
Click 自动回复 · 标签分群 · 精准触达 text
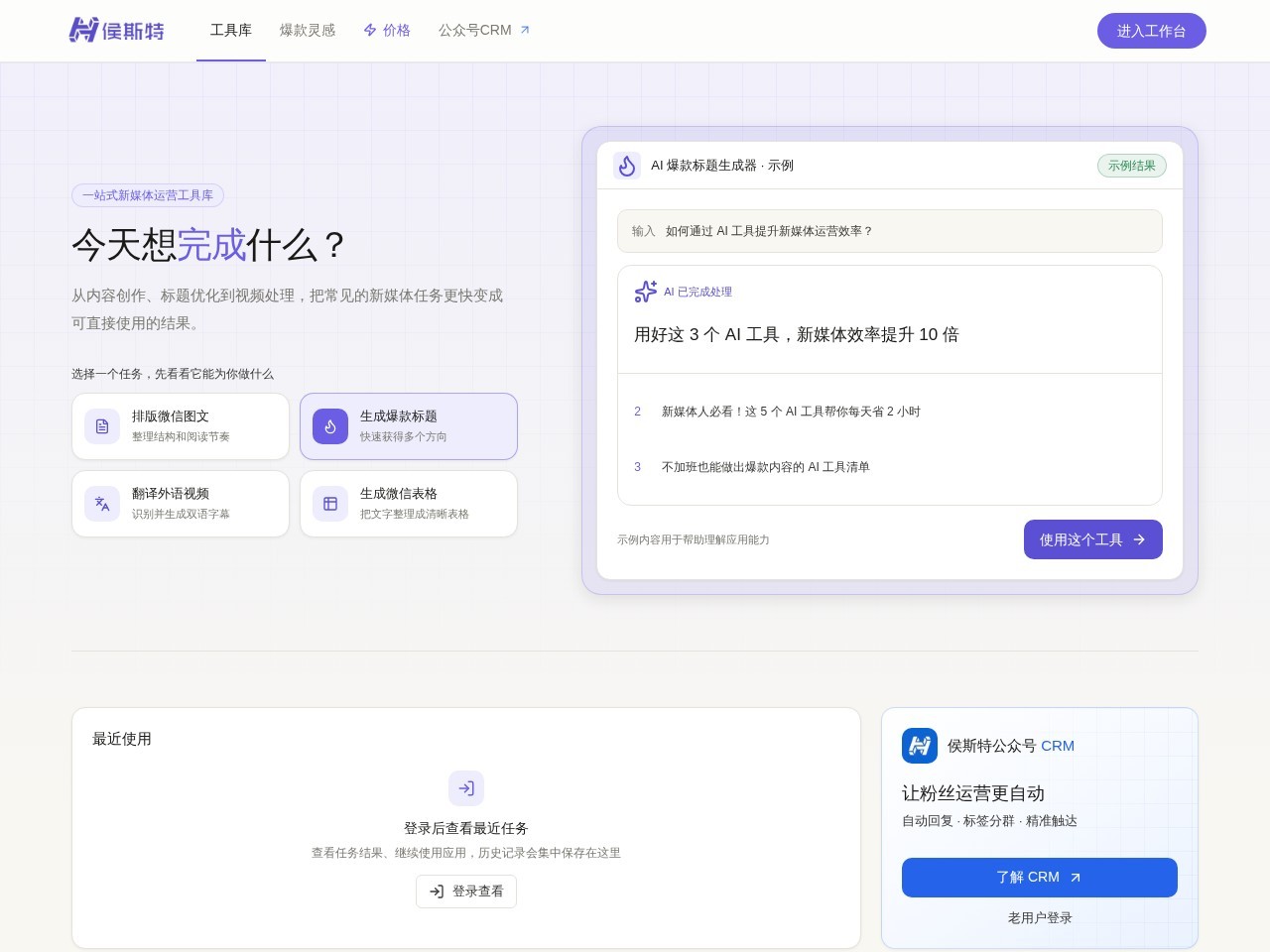(x=989, y=821)
